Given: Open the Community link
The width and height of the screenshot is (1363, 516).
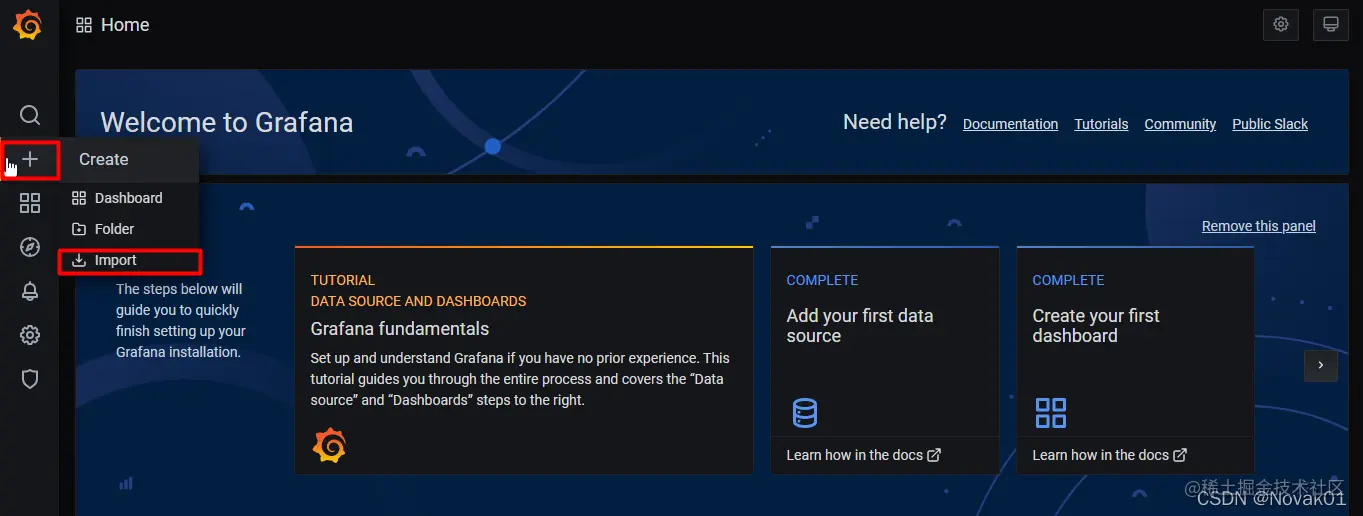Looking at the screenshot, I should (x=1180, y=124).
